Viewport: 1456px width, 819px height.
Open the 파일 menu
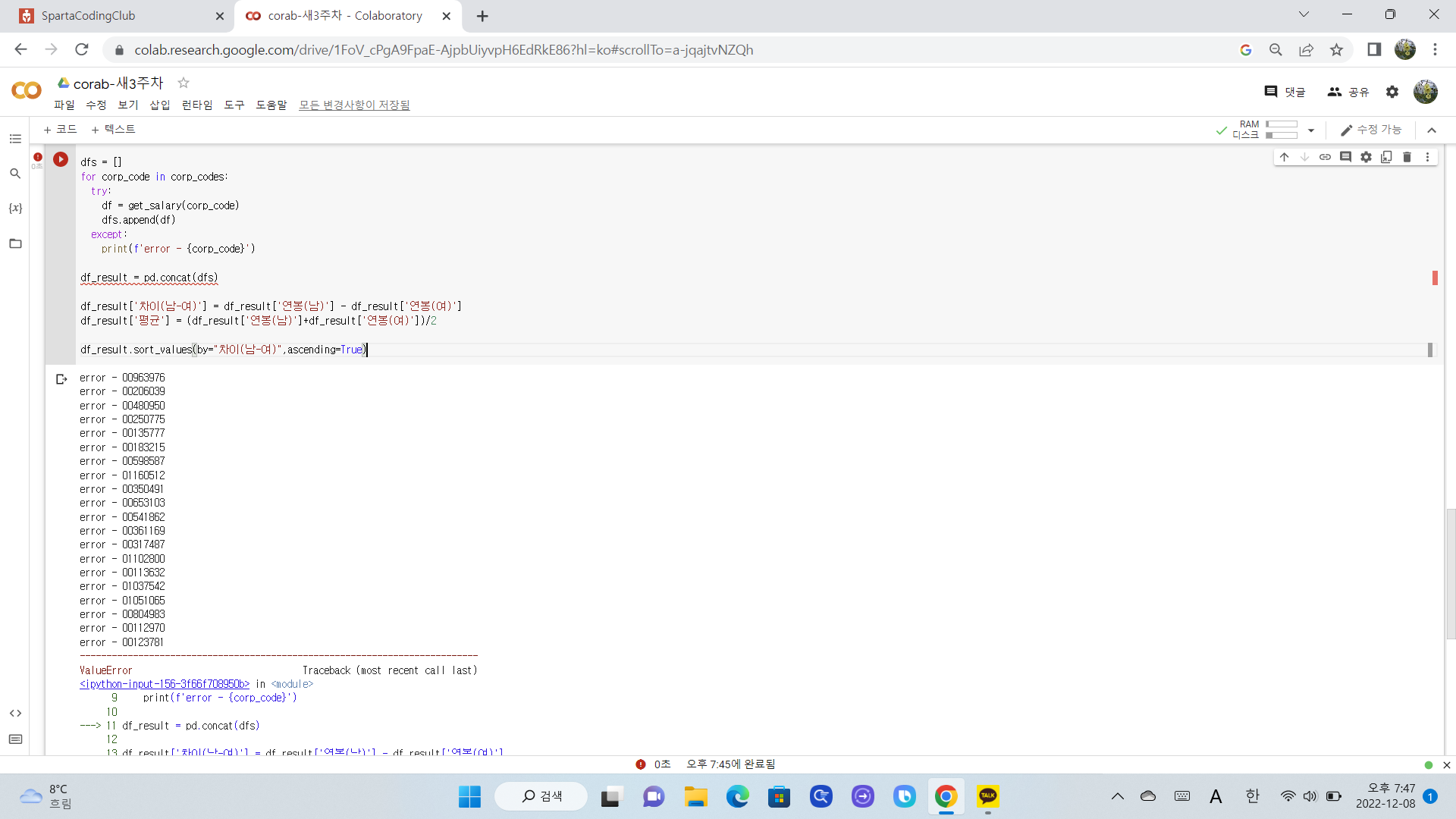coord(64,105)
